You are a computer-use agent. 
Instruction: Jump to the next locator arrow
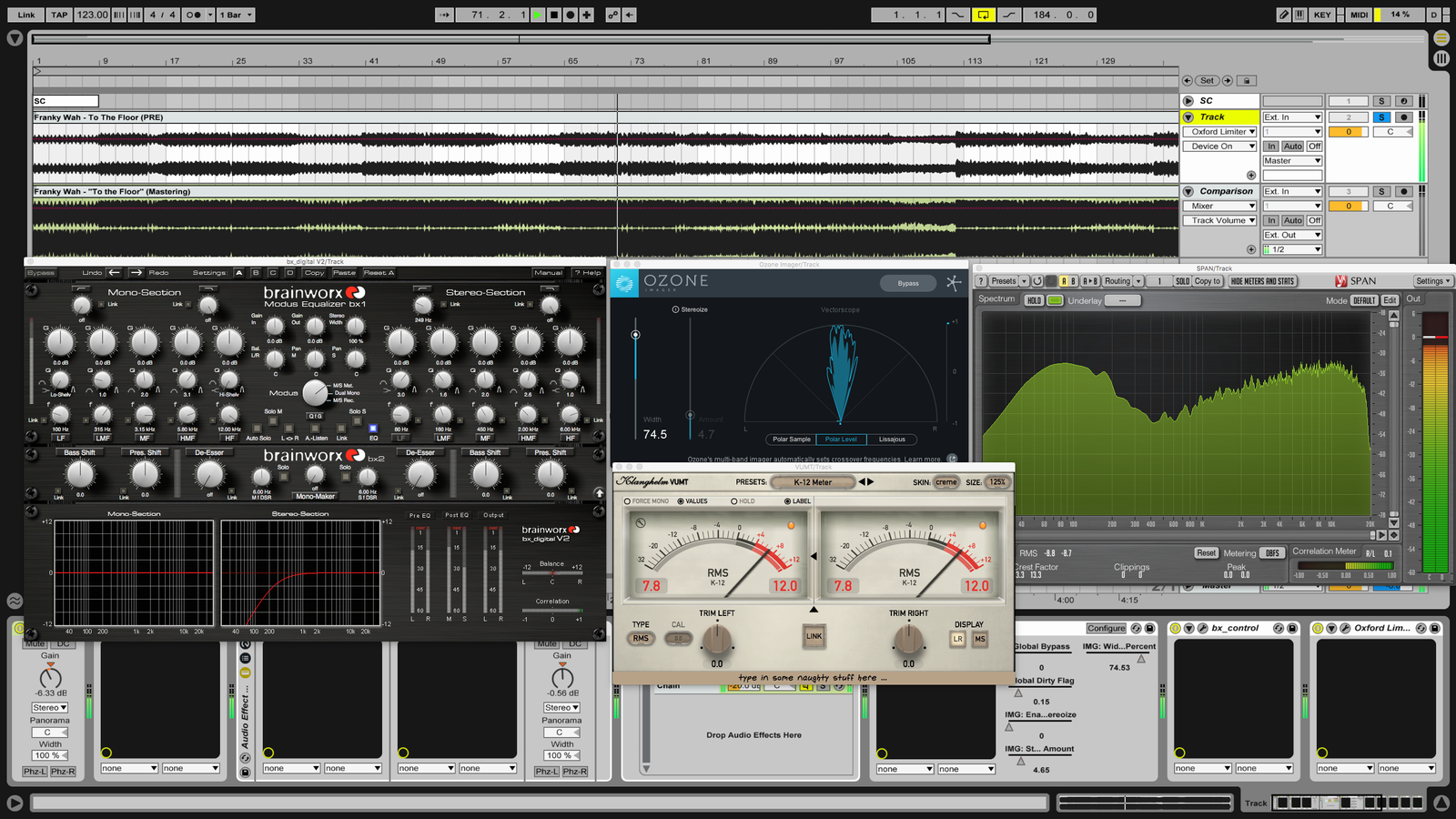(1228, 80)
